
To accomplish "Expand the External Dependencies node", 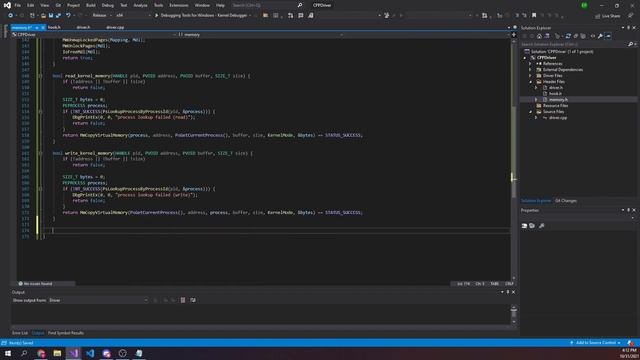I will [x=531, y=70].
